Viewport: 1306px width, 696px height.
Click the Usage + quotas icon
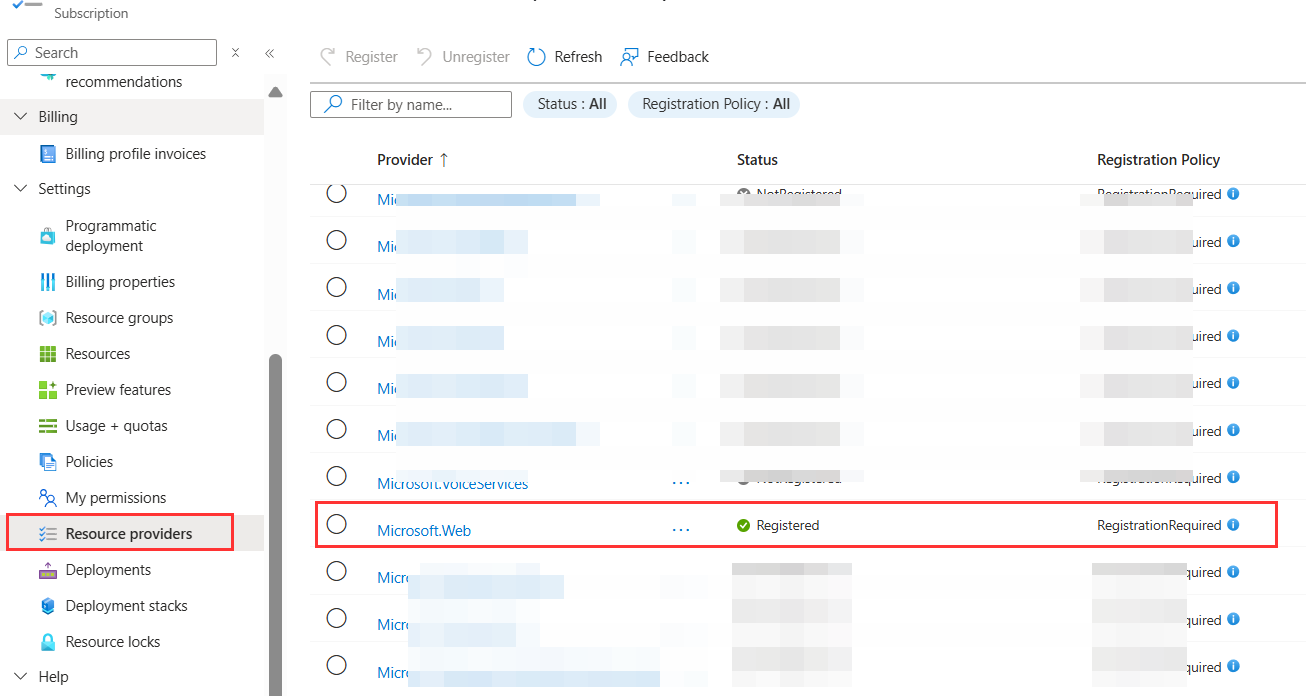coord(48,426)
